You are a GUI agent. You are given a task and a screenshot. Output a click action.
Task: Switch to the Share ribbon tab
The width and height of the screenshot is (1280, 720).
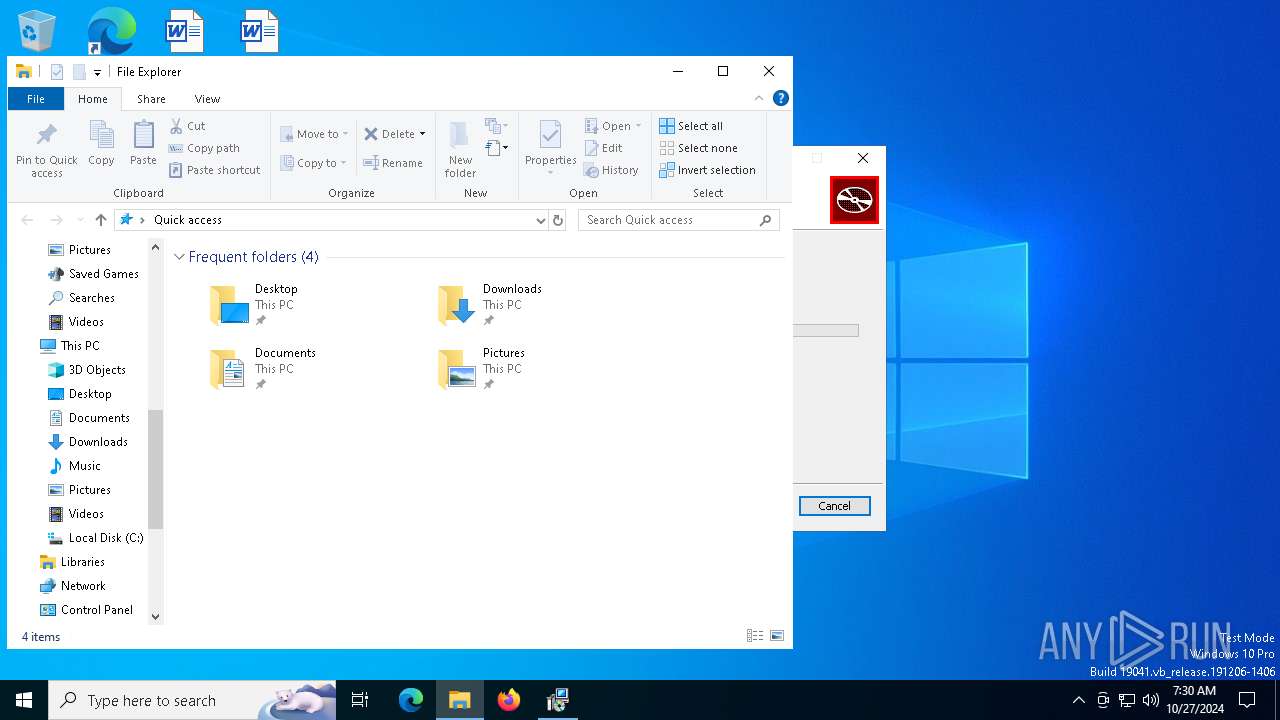[152, 99]
